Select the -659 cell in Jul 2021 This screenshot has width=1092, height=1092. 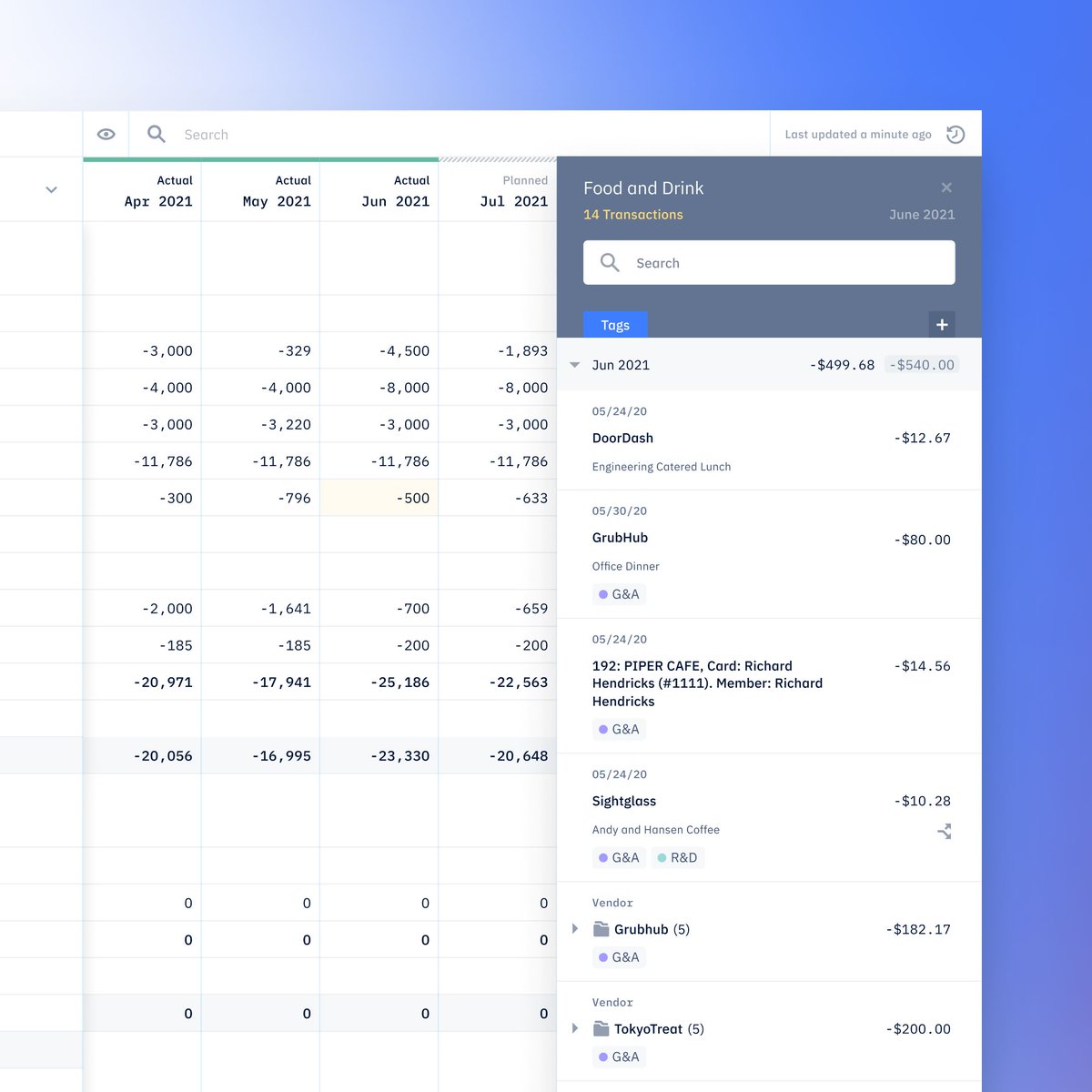(x=498, y=608)
